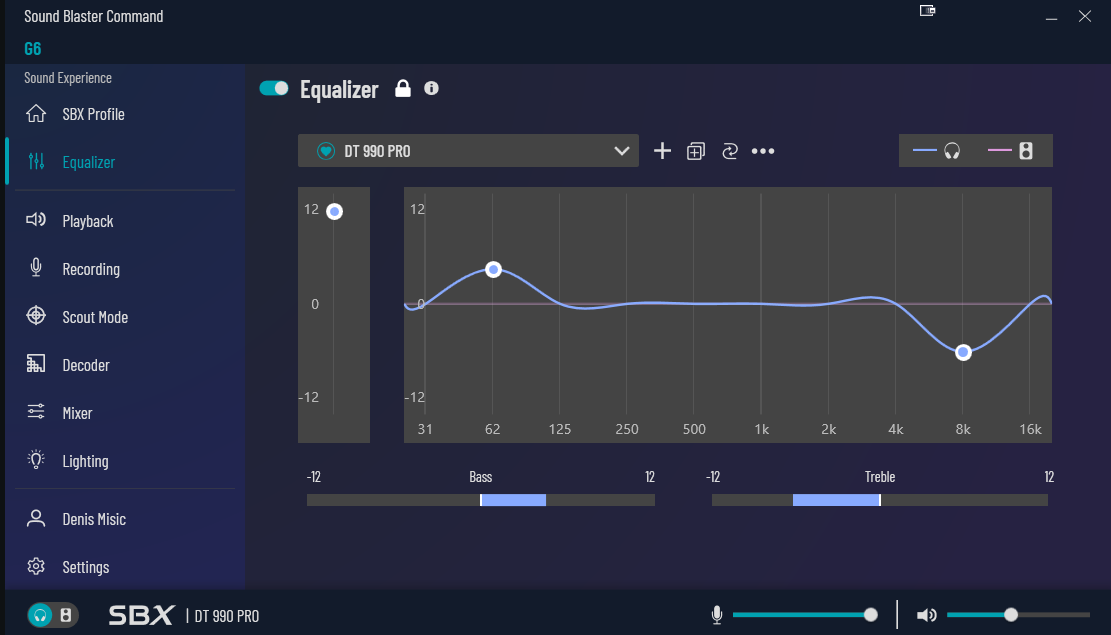
Task: Click DT 990 PRO label in footer
Action: (x=227, y=616)
